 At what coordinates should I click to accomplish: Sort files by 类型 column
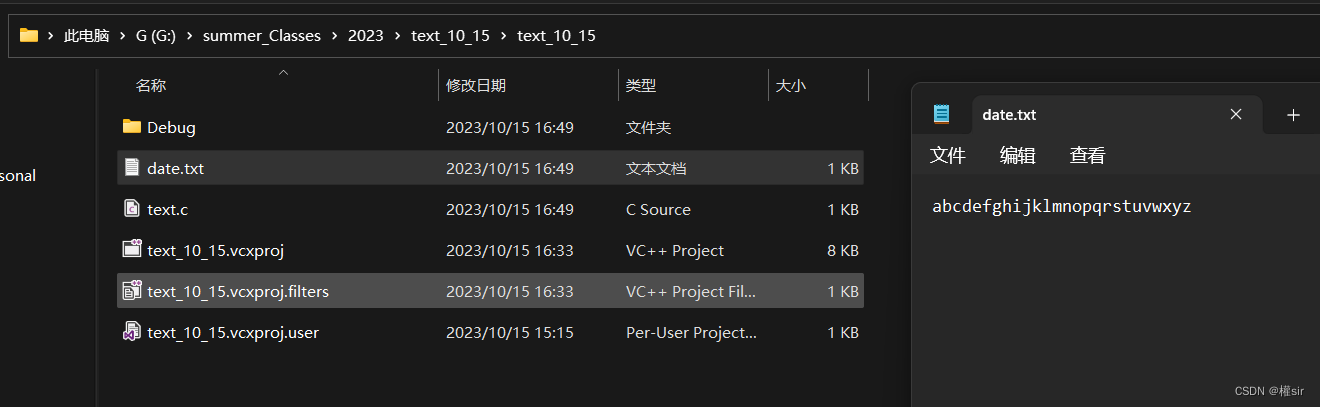pyautogui.click(x=641, y=86)
